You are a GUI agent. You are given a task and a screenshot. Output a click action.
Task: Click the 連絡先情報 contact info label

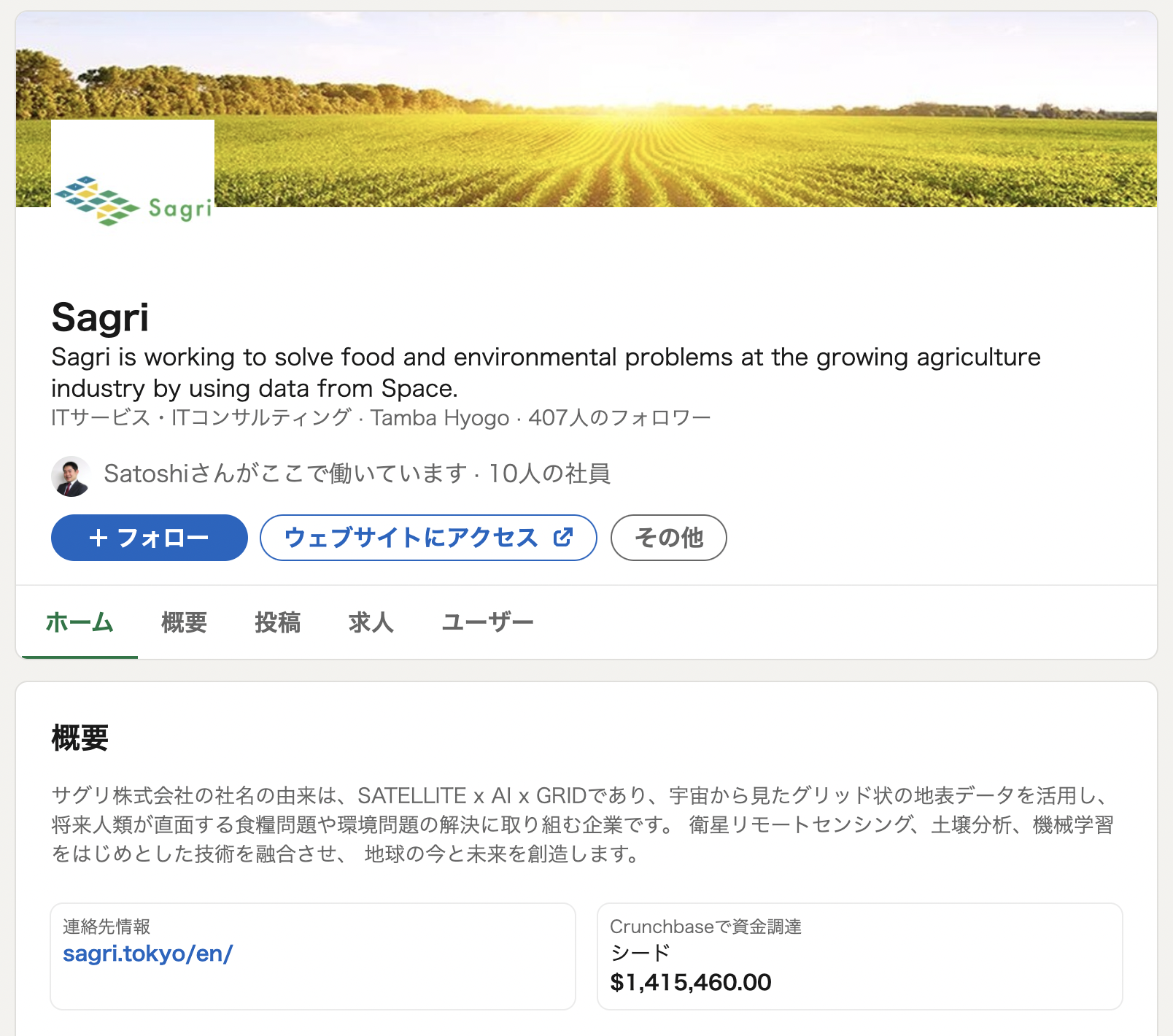[107, 927]
